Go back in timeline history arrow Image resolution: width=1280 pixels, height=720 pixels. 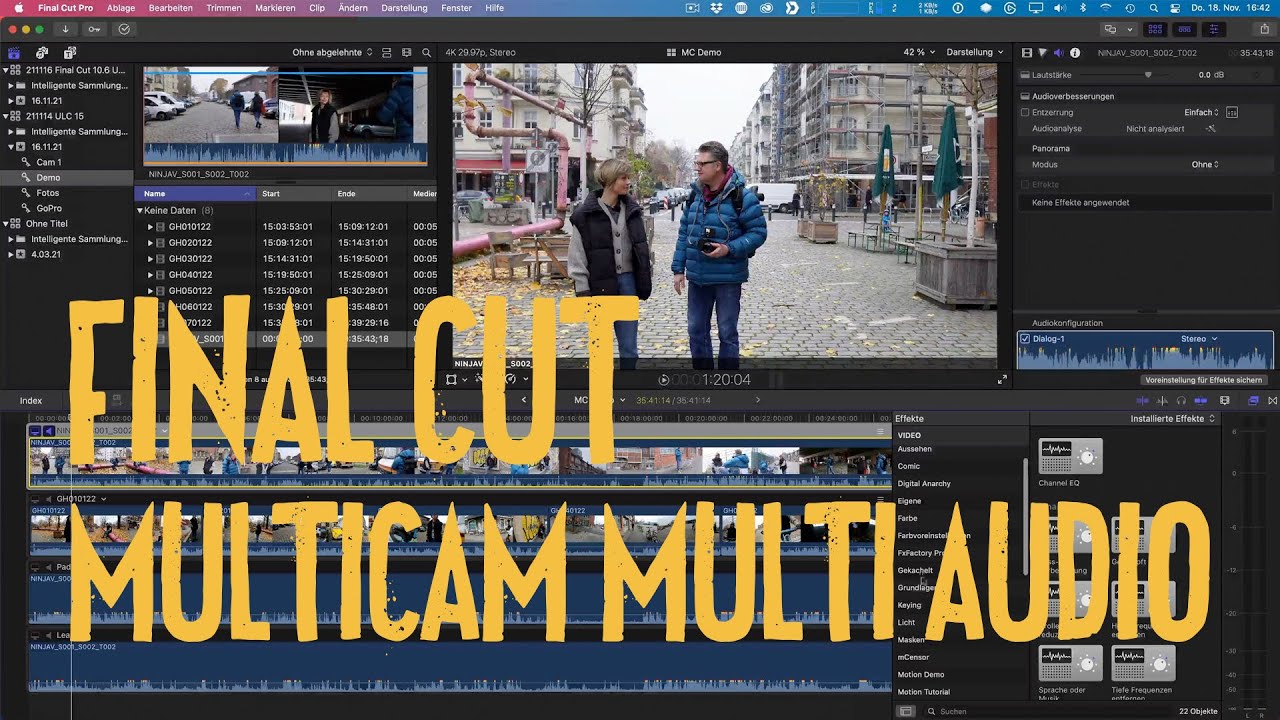(x=524, y=400)
